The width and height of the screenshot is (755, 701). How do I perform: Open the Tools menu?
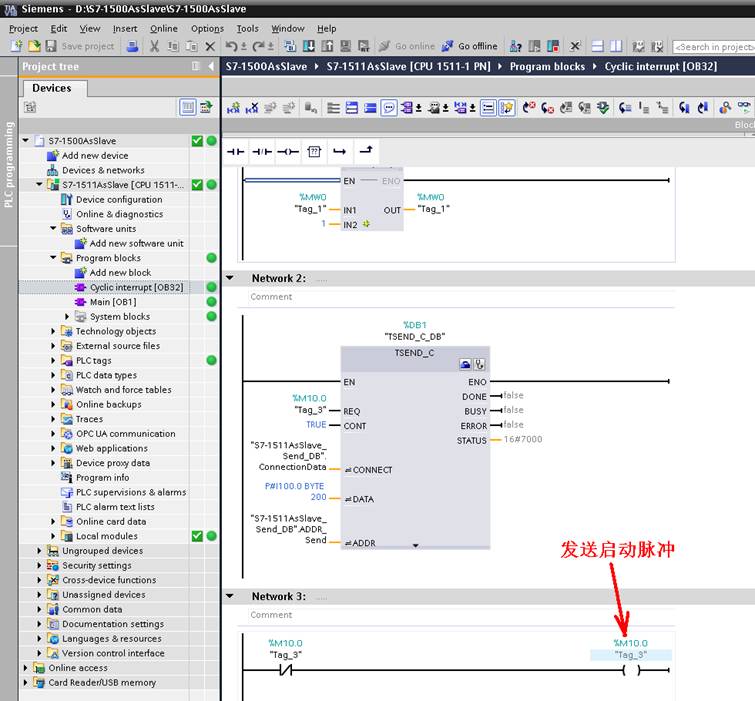tap(247, 28)
